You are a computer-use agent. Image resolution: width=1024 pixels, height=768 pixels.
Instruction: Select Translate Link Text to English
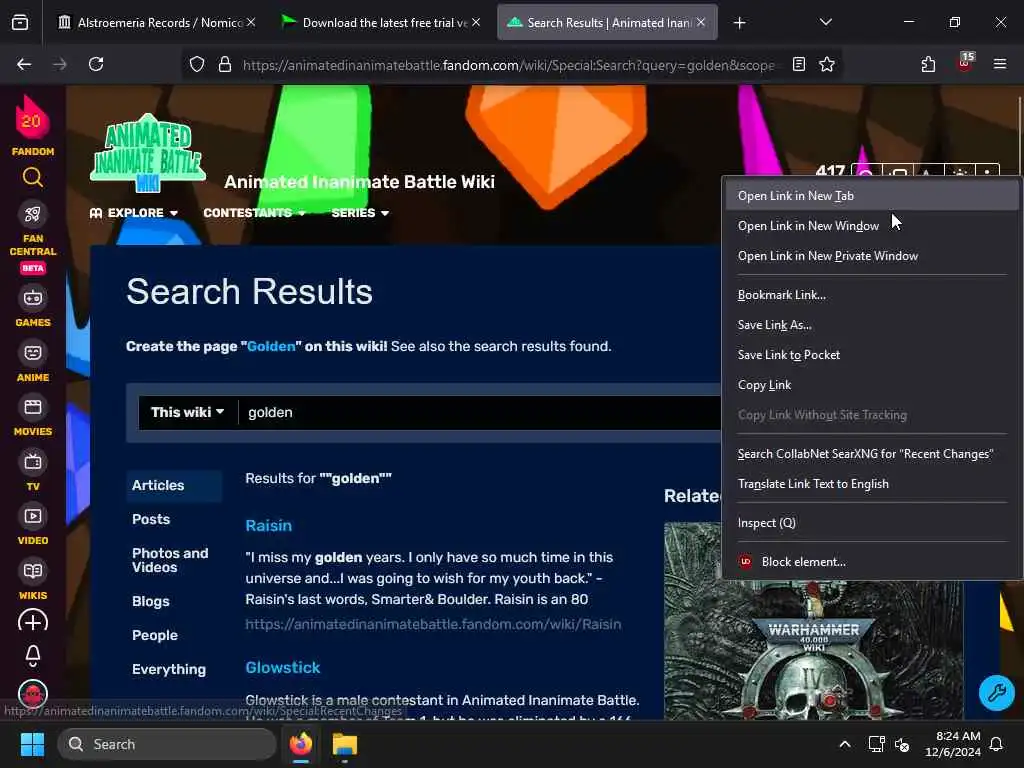(x=871, y=484)
